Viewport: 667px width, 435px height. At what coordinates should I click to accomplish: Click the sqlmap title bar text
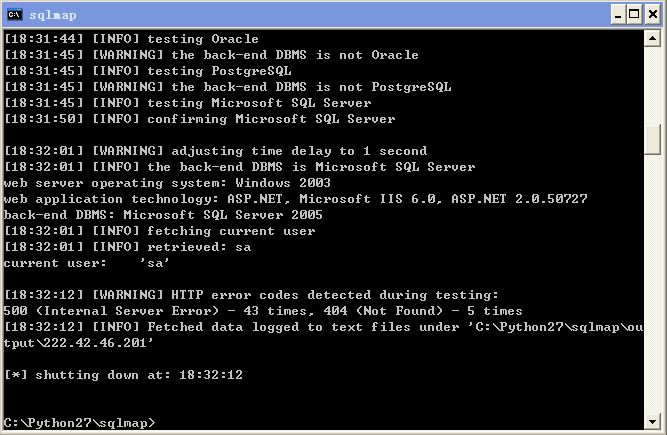coord(53,15)
